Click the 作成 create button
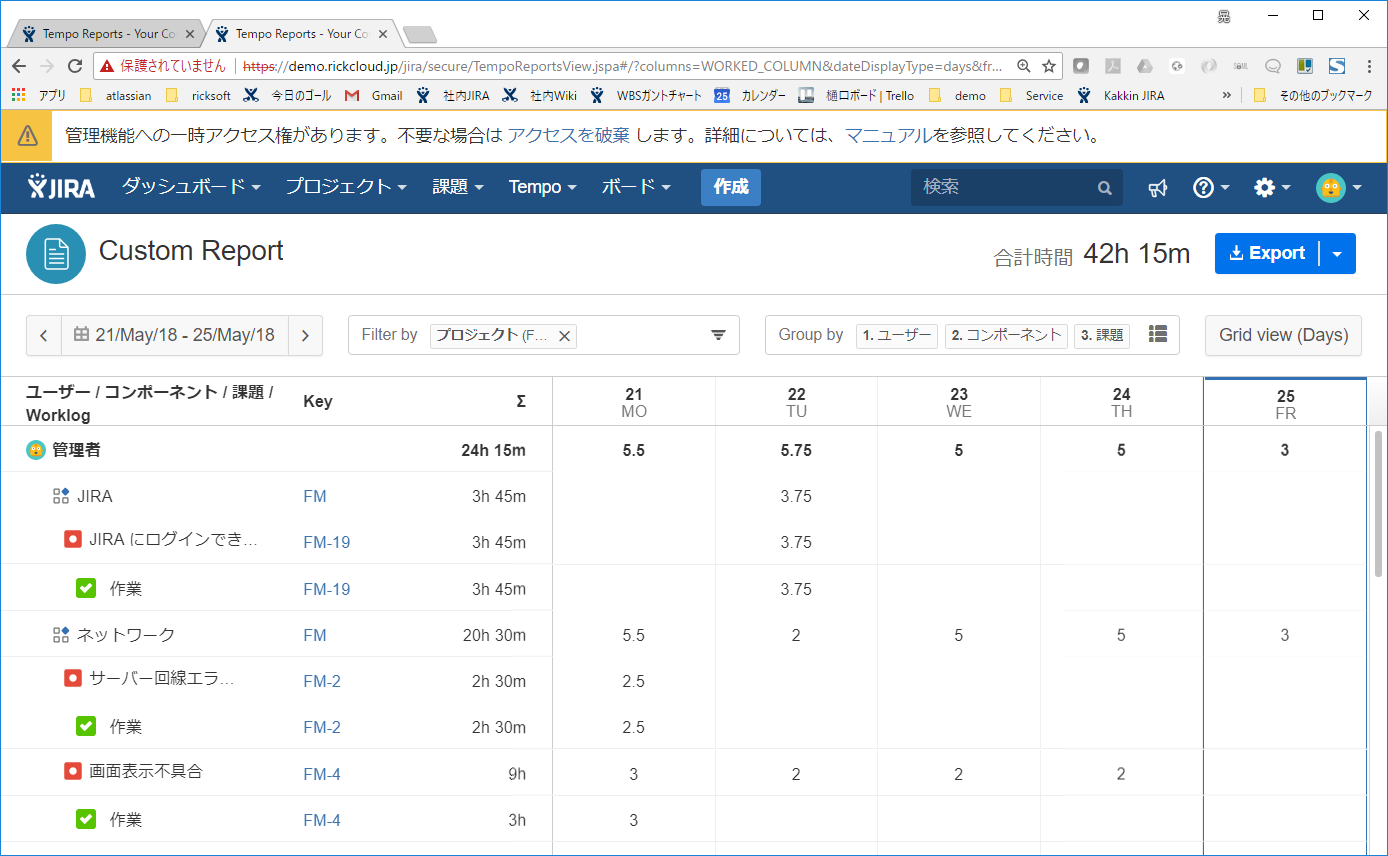This screenshot has height=856, width=1388. (x=731, y=187)
